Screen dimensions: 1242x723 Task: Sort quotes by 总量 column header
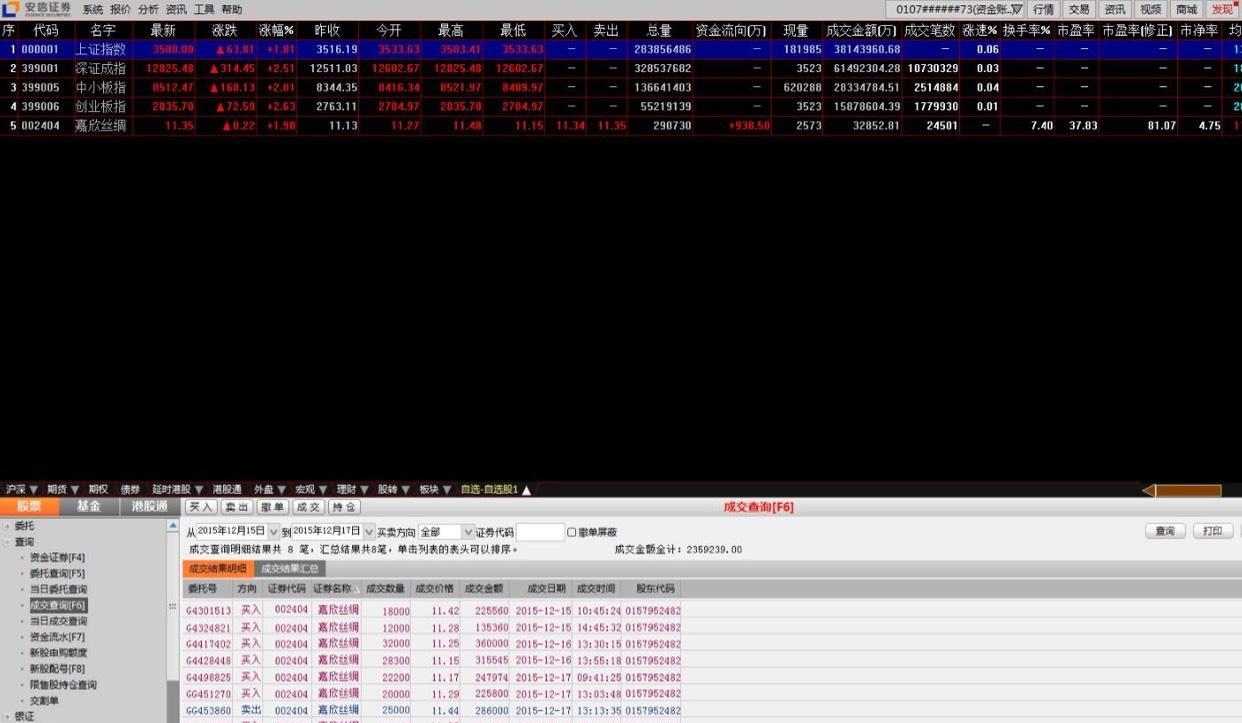pos(659,31)
